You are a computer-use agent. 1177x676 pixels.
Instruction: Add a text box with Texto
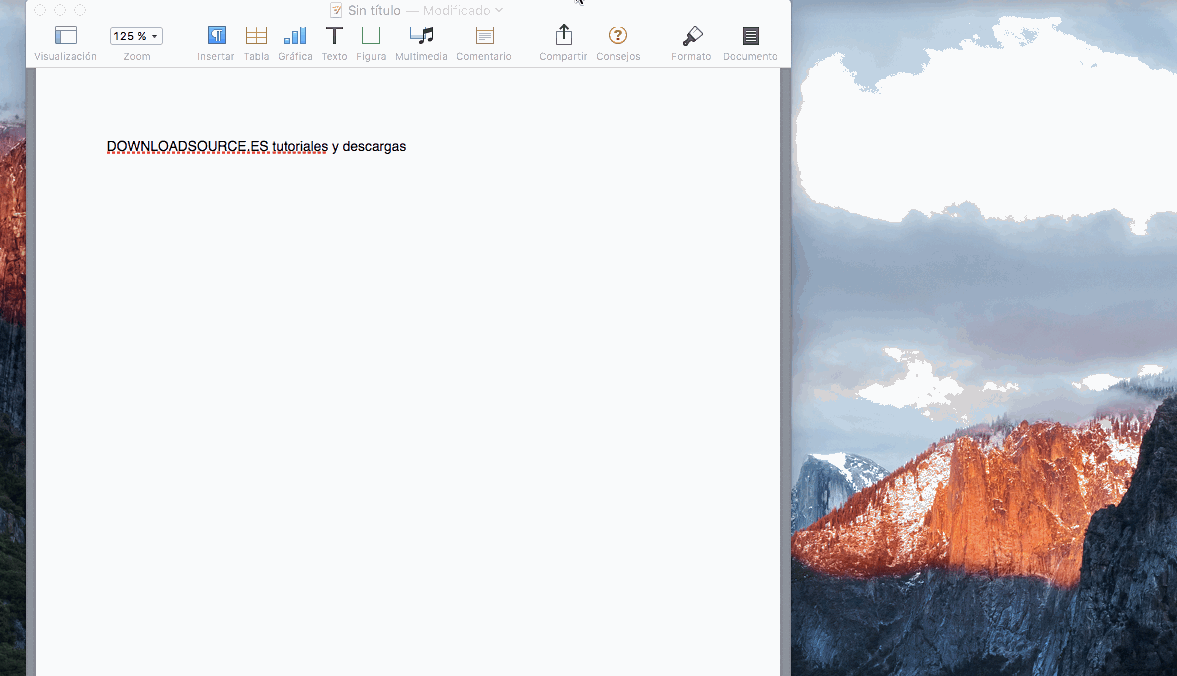tap(334, 35)
